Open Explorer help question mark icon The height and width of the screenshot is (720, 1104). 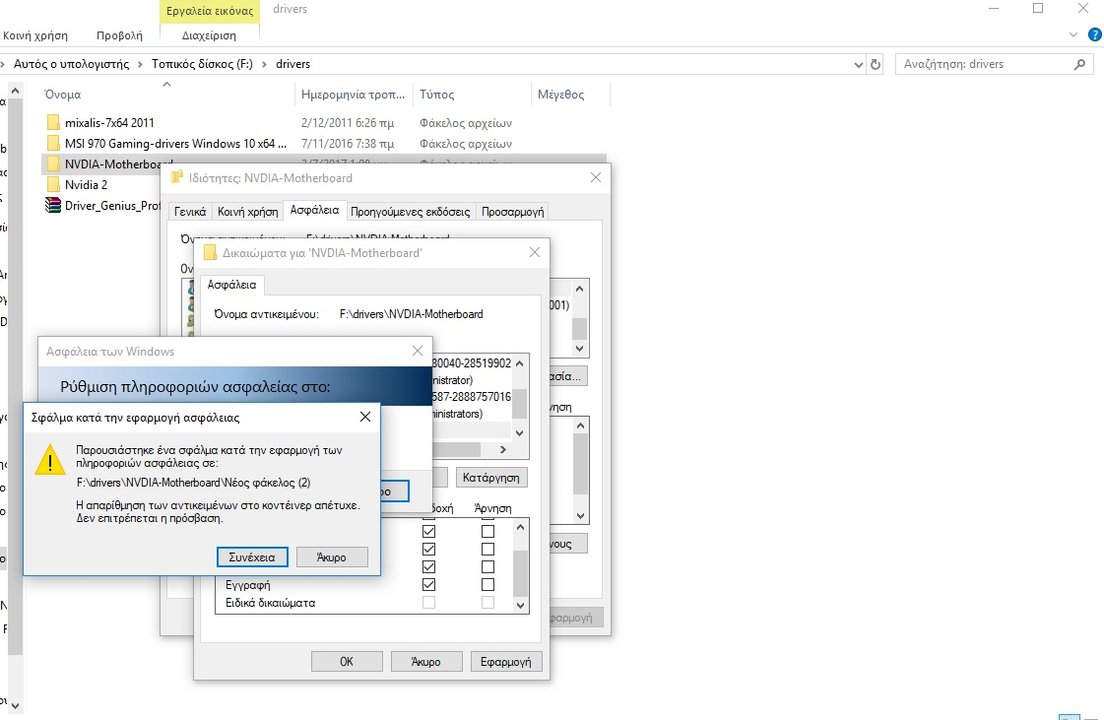tap(1094, 35)
